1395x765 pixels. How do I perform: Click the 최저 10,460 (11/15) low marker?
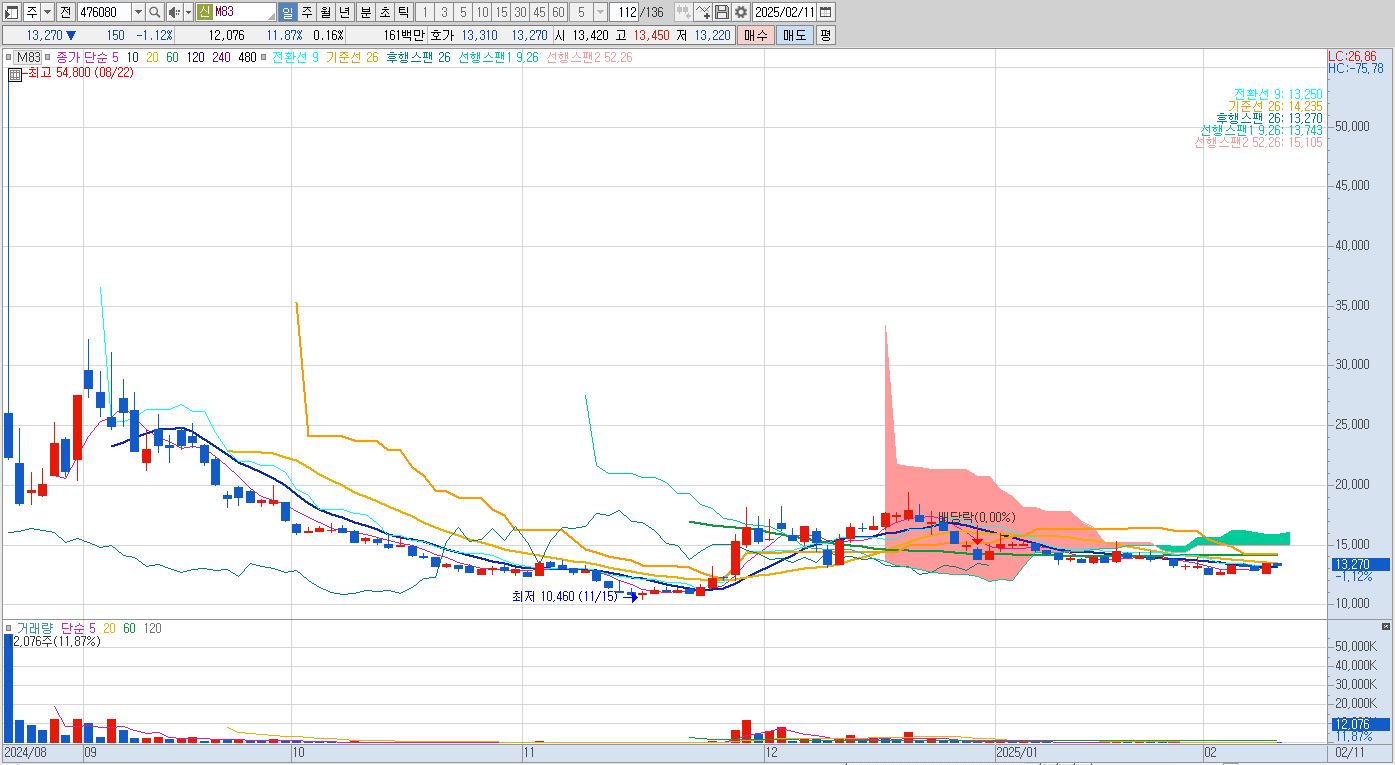(565, 596)
